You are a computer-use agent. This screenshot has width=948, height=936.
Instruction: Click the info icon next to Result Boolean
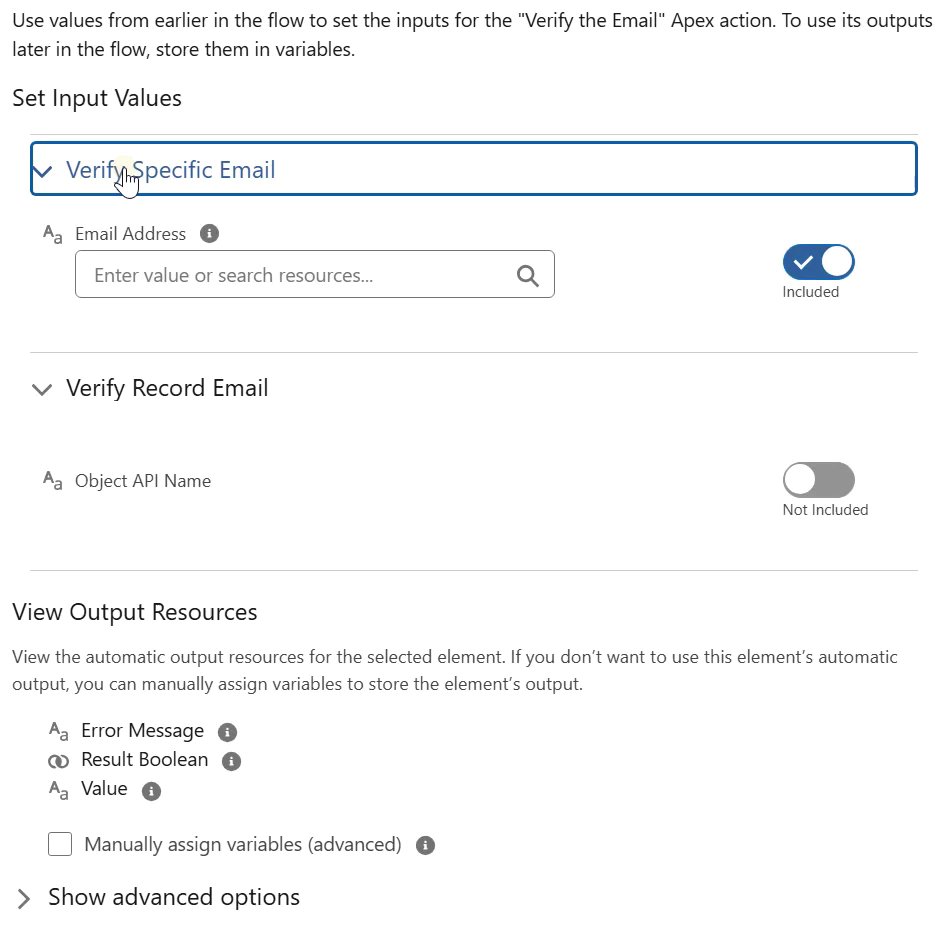[x=231, y=761]
